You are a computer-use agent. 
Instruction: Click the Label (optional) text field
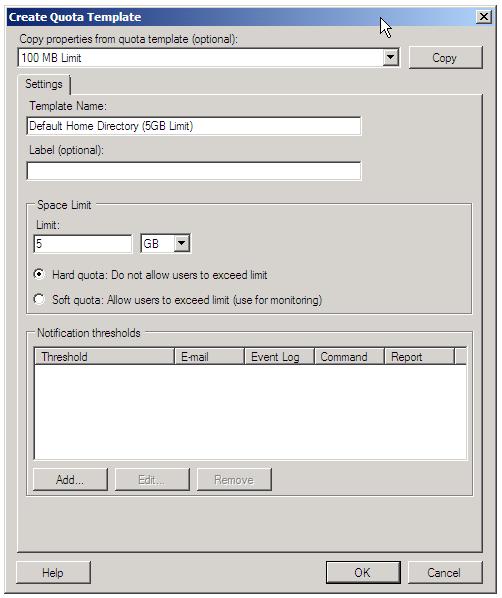pos(194,171)
